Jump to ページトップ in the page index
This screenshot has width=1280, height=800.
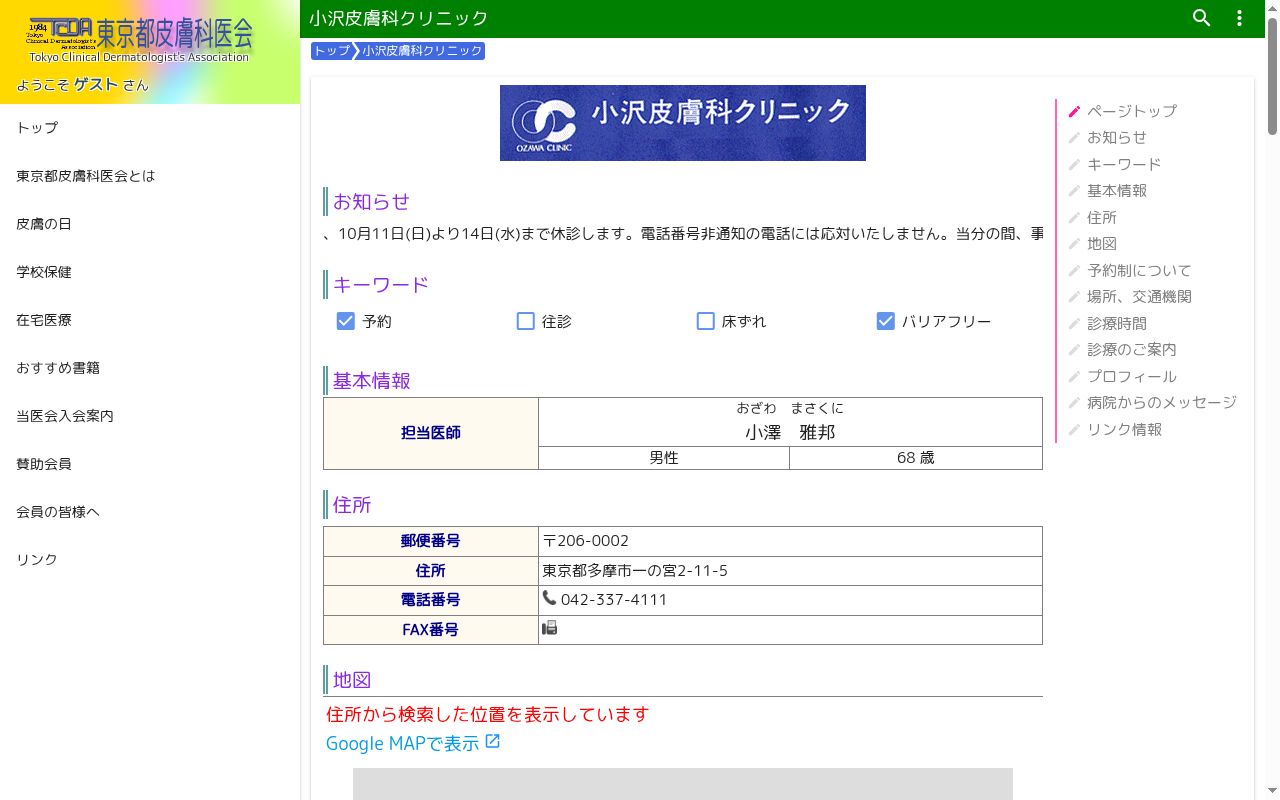coord(1132,111)
